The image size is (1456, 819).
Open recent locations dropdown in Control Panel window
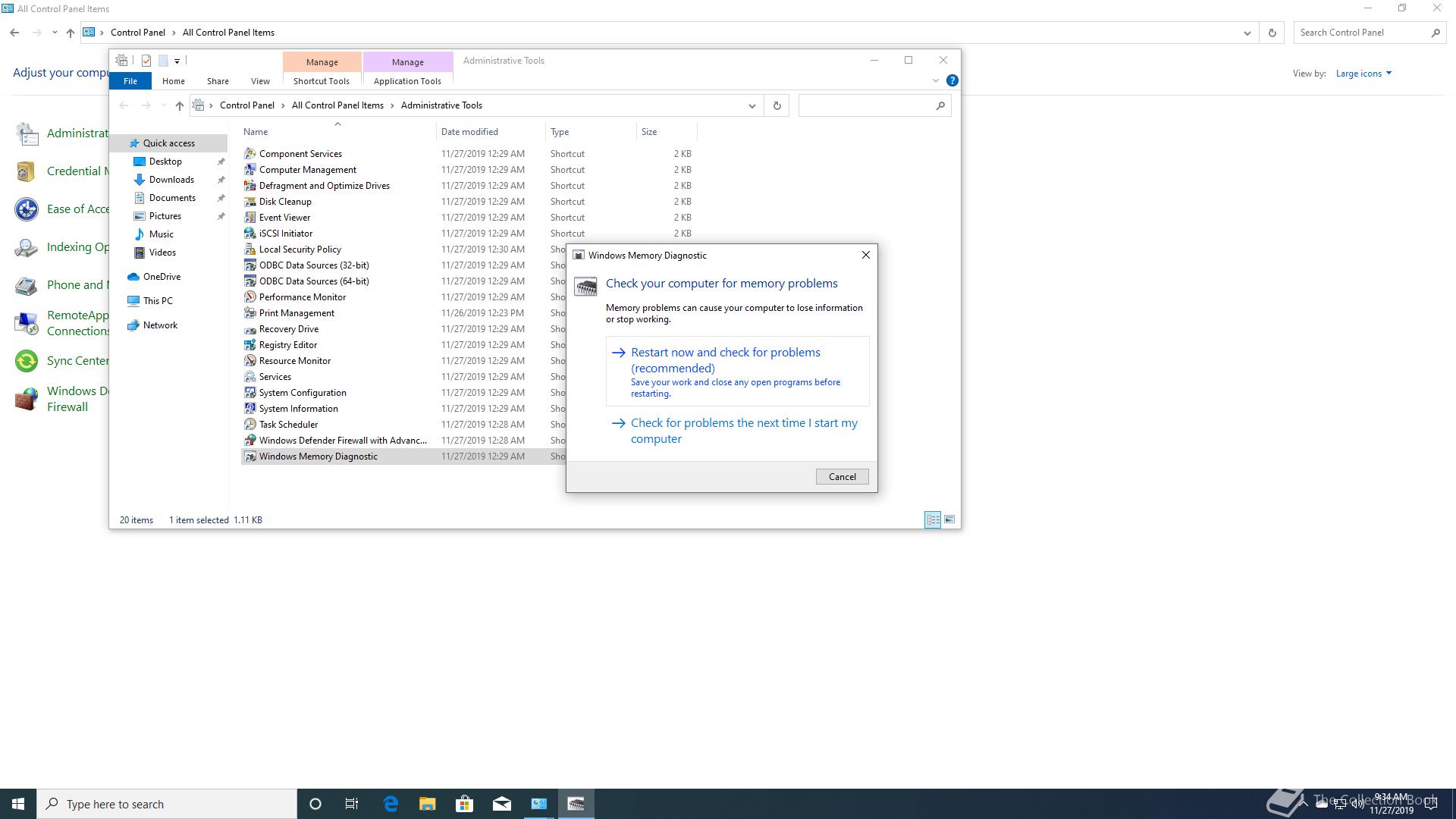55,33
